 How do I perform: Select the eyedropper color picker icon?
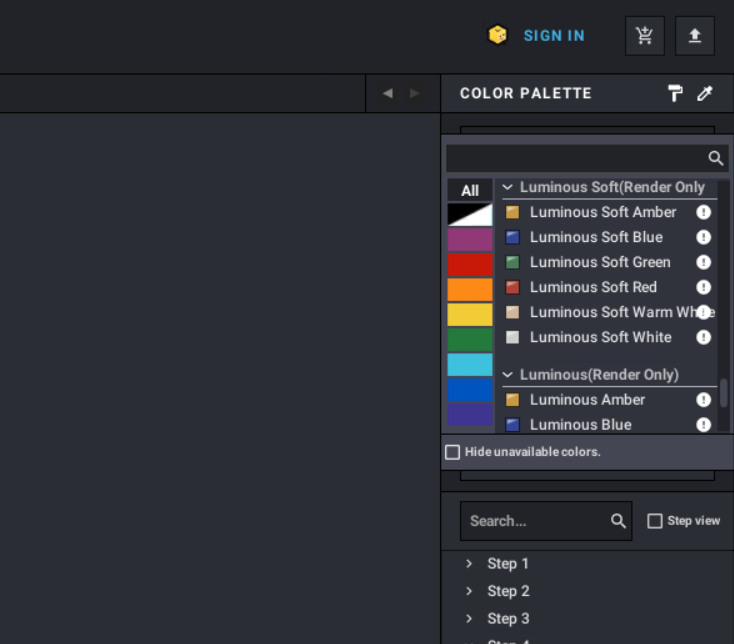pyautogui.click(x=705, y=93)
